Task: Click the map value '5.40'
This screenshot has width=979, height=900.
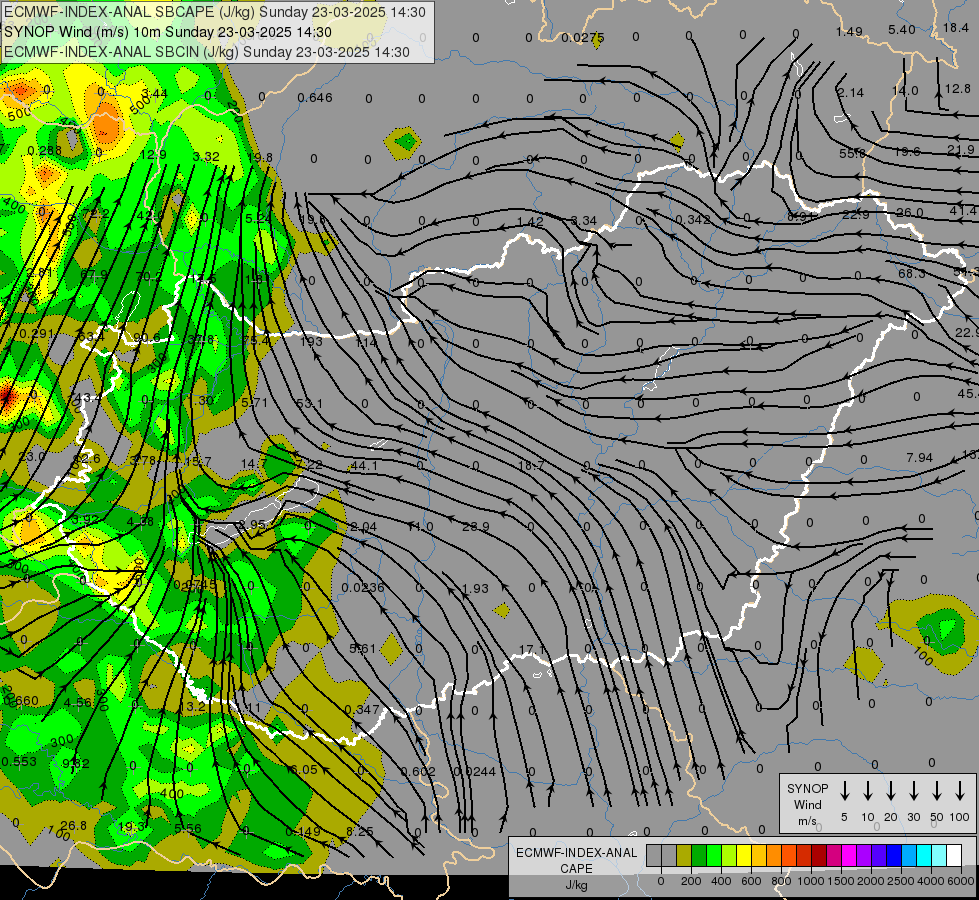Action: pyautogui.click(x=902, y=29)
